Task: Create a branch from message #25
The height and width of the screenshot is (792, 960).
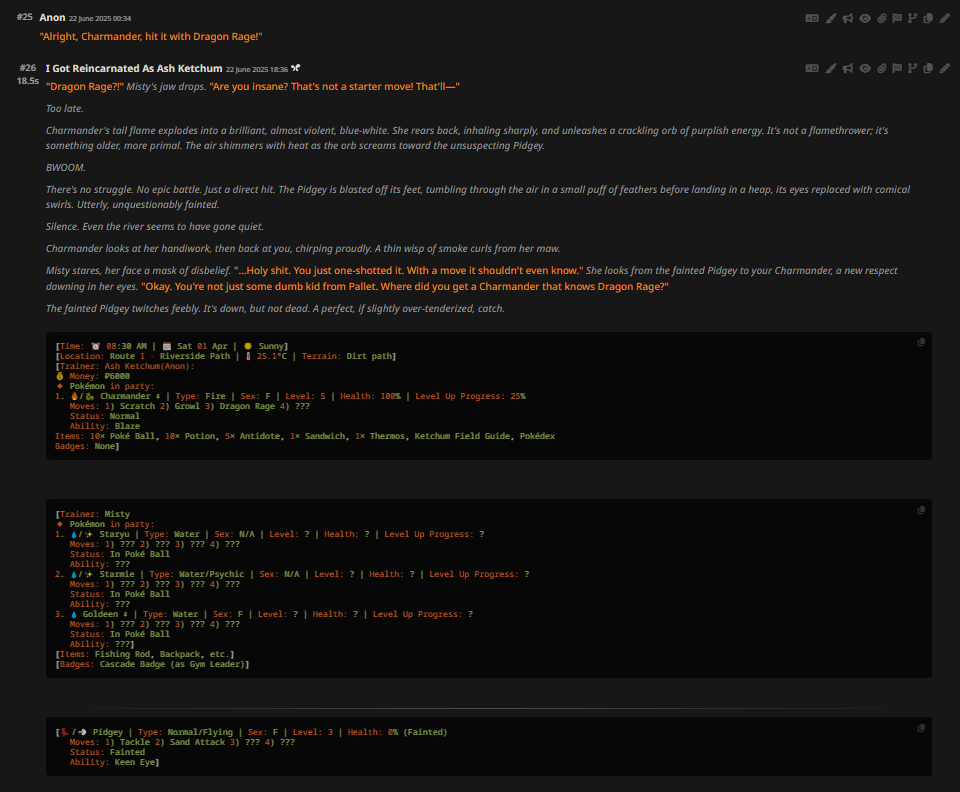Action: coord(912,18)
